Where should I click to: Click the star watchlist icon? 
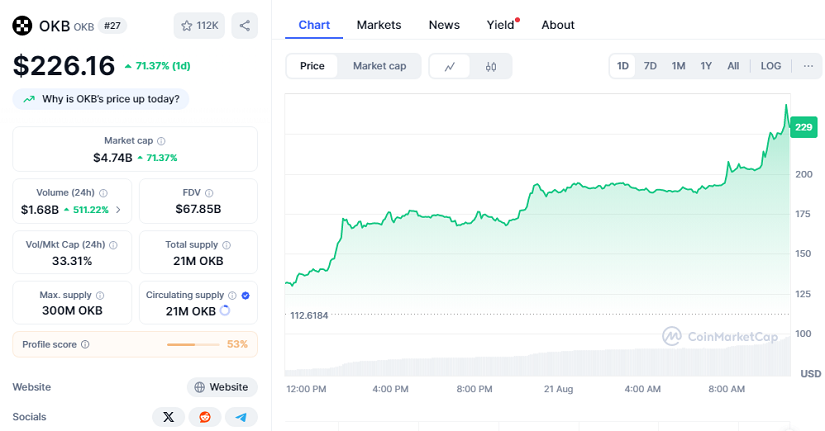click(x=187, y=25)
